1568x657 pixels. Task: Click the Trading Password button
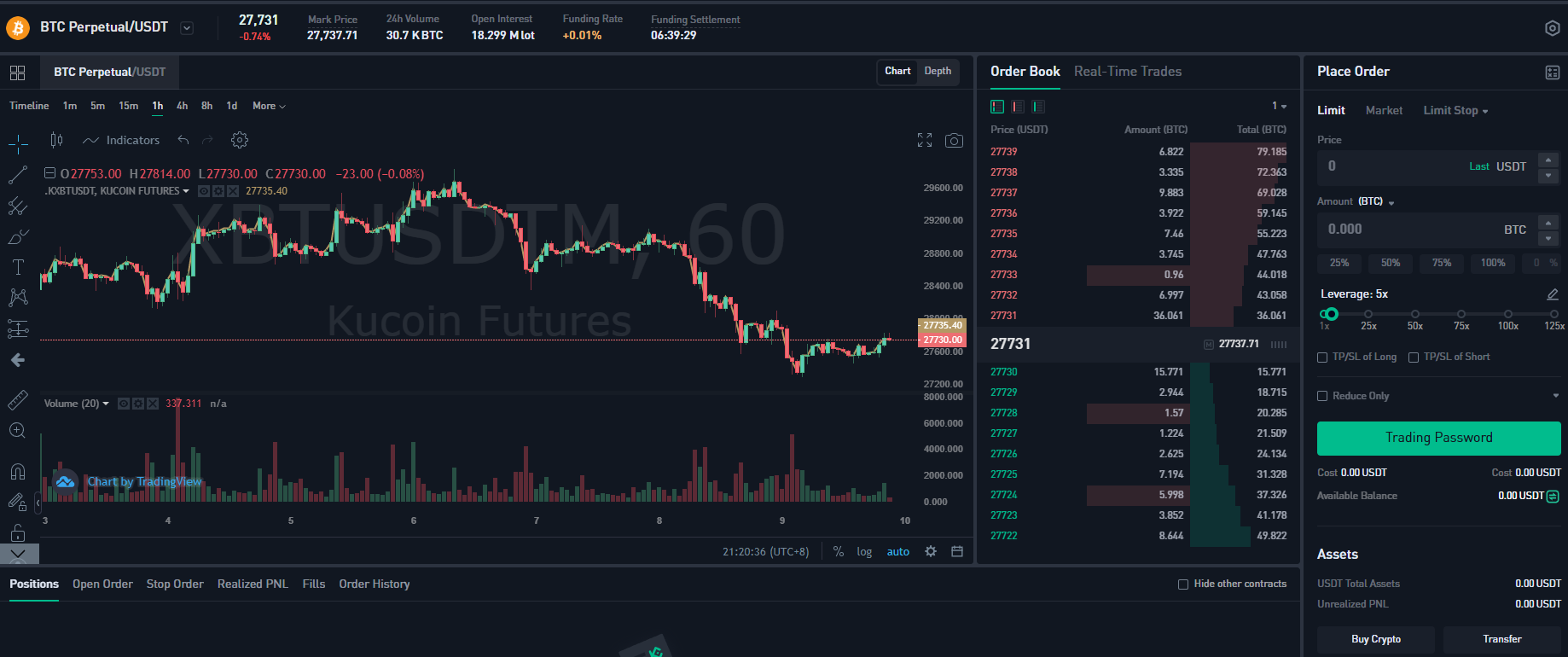[1439, 438]
